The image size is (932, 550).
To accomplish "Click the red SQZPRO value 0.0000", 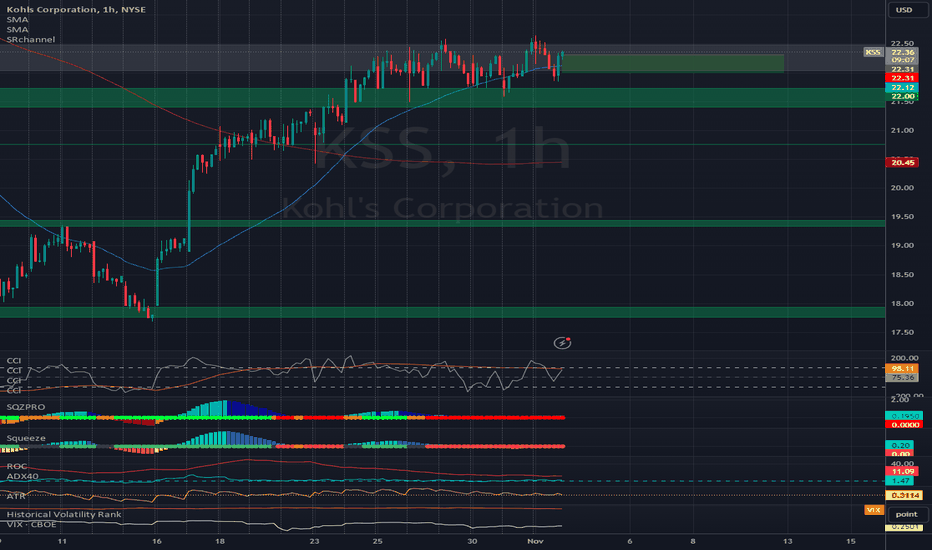I will click(904, 425).
